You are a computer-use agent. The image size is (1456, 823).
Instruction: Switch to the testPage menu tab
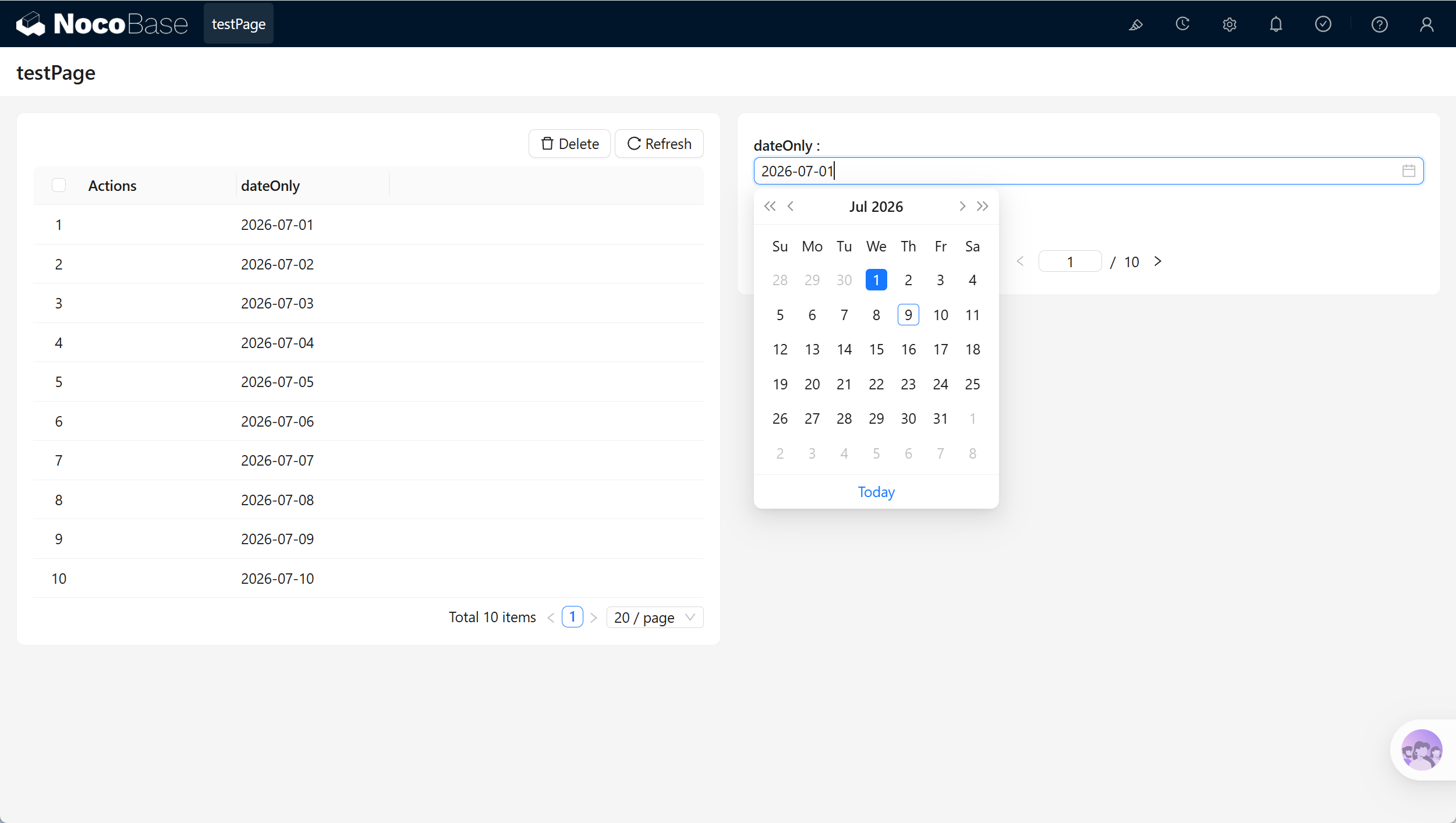(x=239, y=24)
